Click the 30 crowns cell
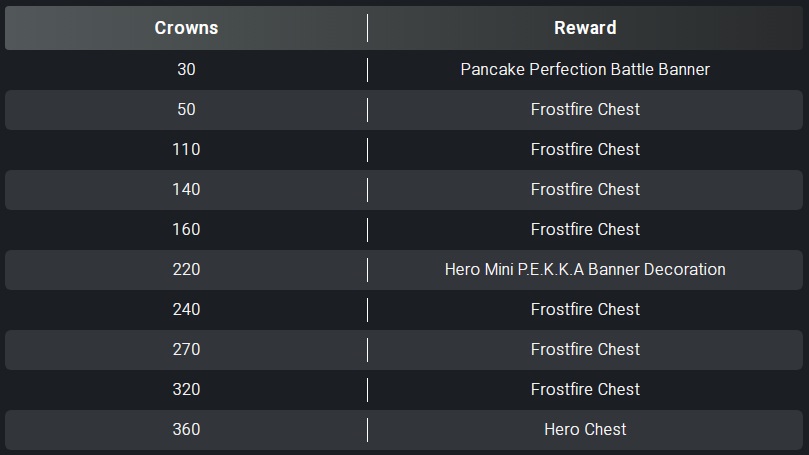This screenshot has height=455, width=809. point(186,70)
